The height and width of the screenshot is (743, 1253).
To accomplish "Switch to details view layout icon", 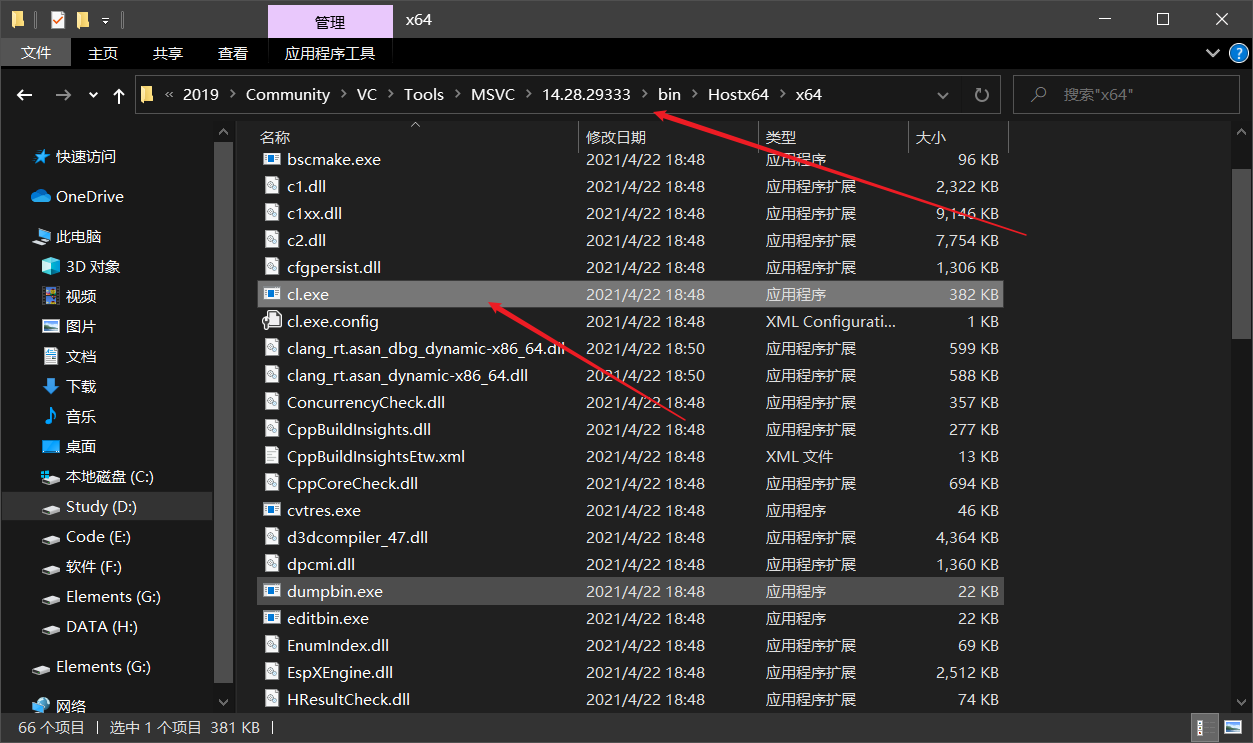I will pos(1205,727).
